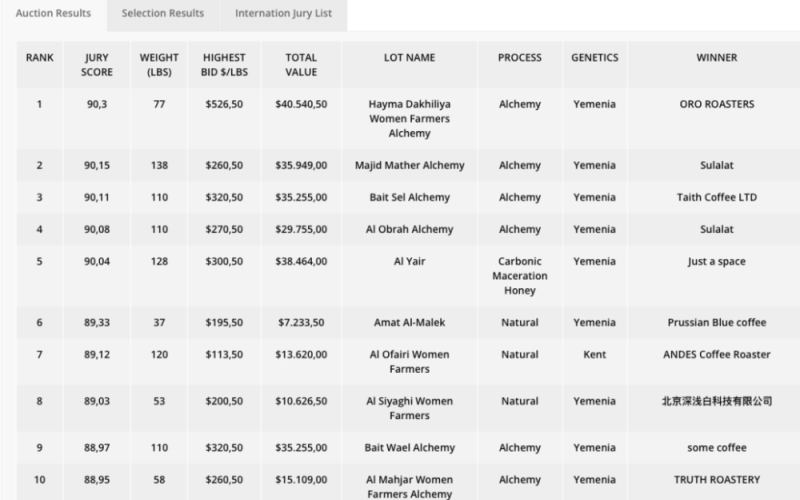Select Hayma Dakhiliya Women Farmers Alchemy lot
800x500 pixels.
point(409,118)
